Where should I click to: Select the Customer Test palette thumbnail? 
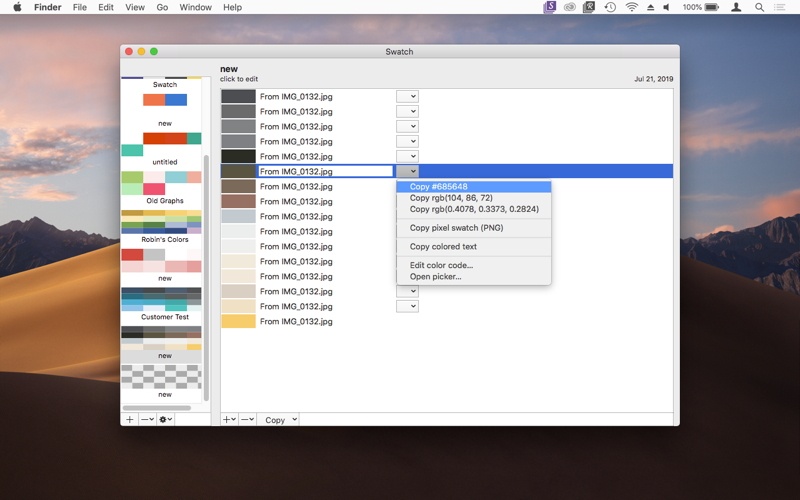(x=161, y=299)
